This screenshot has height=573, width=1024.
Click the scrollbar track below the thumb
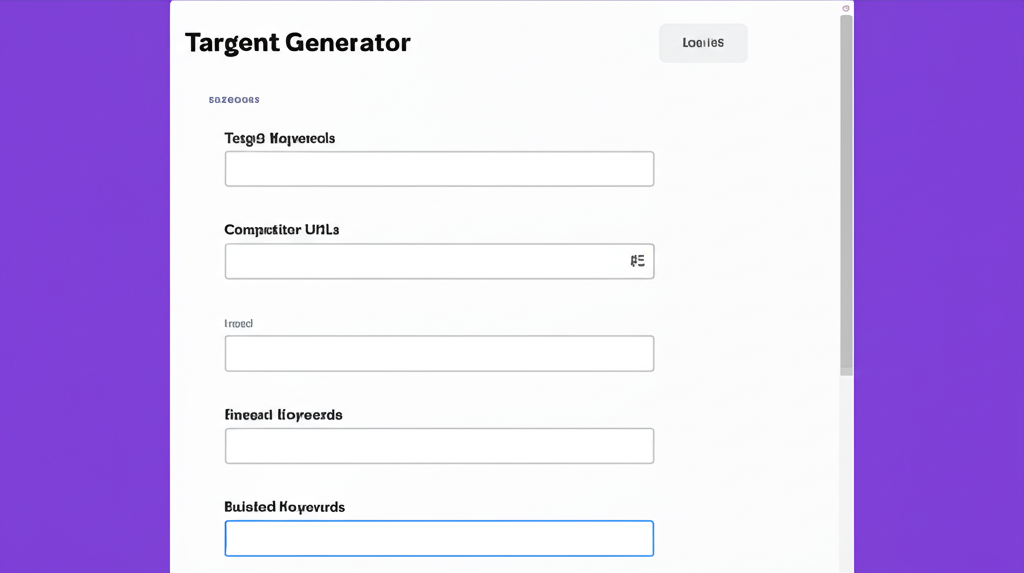click(x=846, y=470)
